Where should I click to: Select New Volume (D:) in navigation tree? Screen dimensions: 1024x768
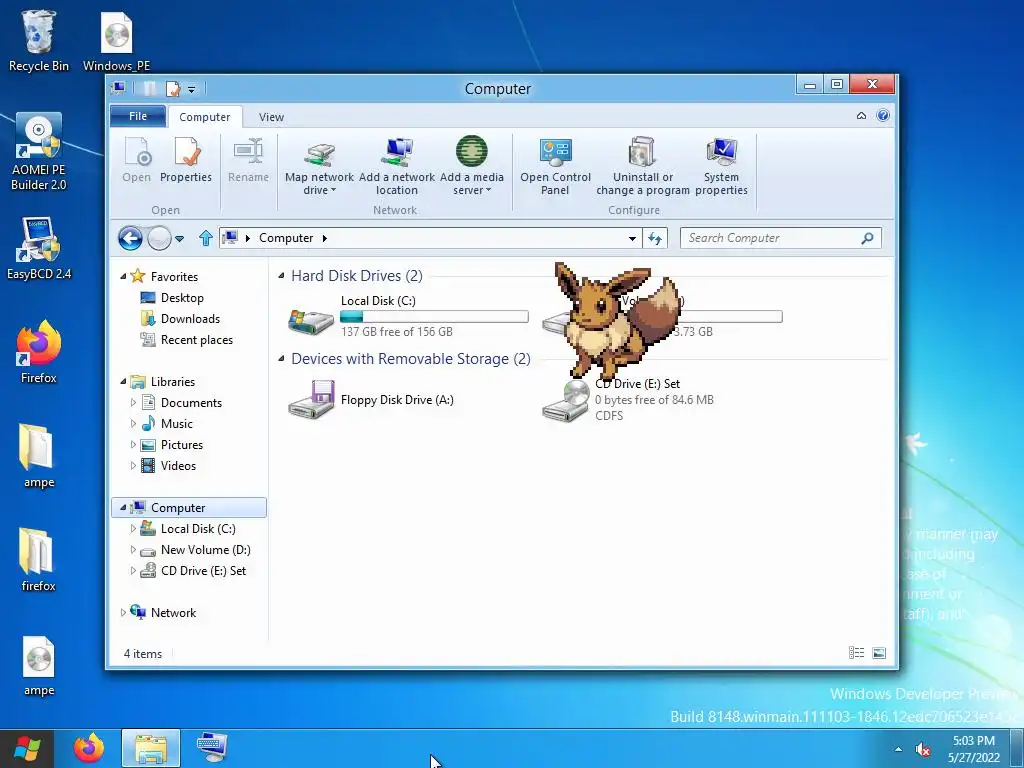click(205, 550)
